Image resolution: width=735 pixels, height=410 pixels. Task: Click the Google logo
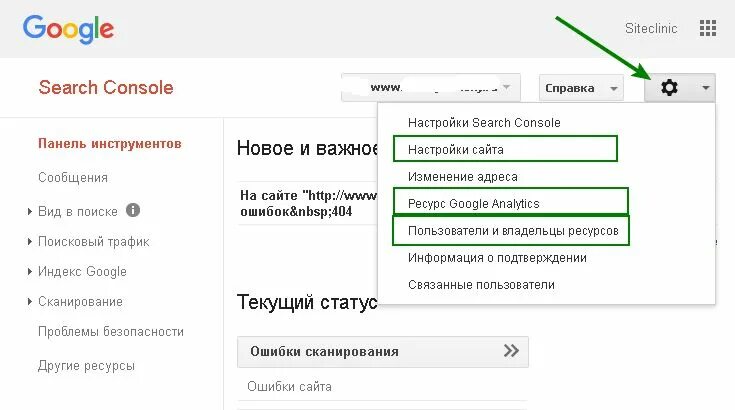68,29
